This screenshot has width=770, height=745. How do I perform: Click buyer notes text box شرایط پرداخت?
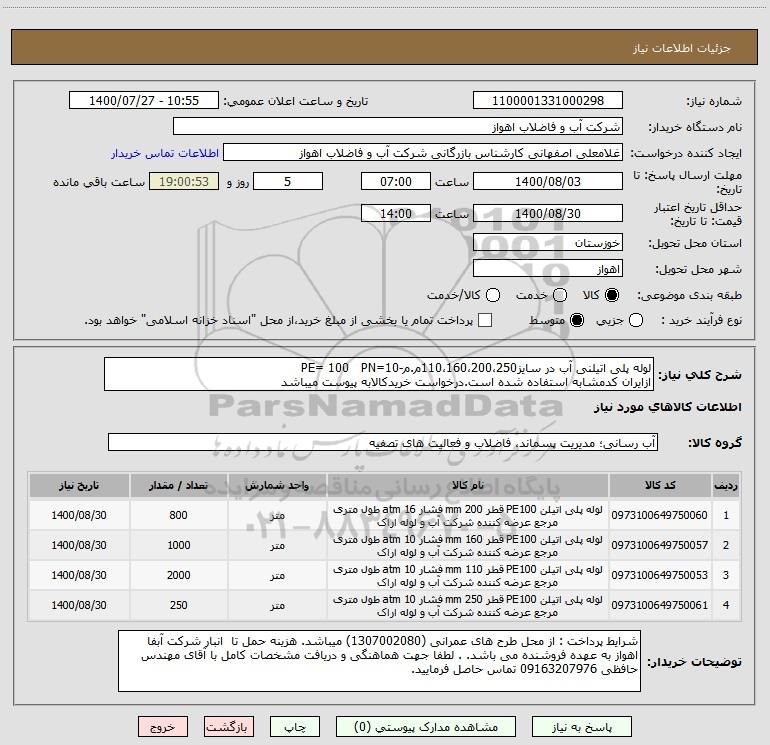click(379, 661)
